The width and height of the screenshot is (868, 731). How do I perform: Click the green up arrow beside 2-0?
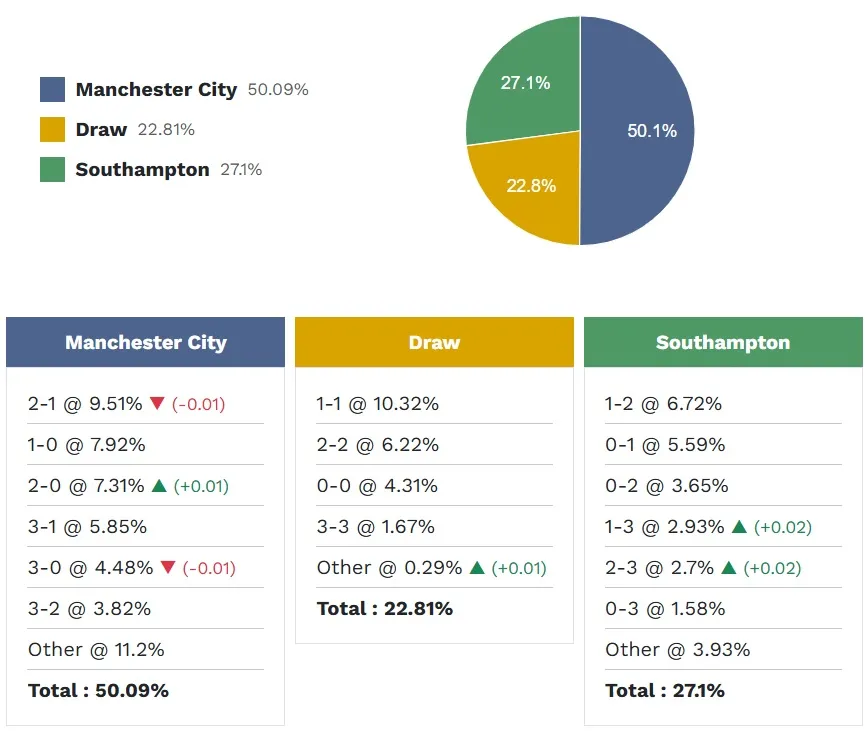click(x=159, y=486)
